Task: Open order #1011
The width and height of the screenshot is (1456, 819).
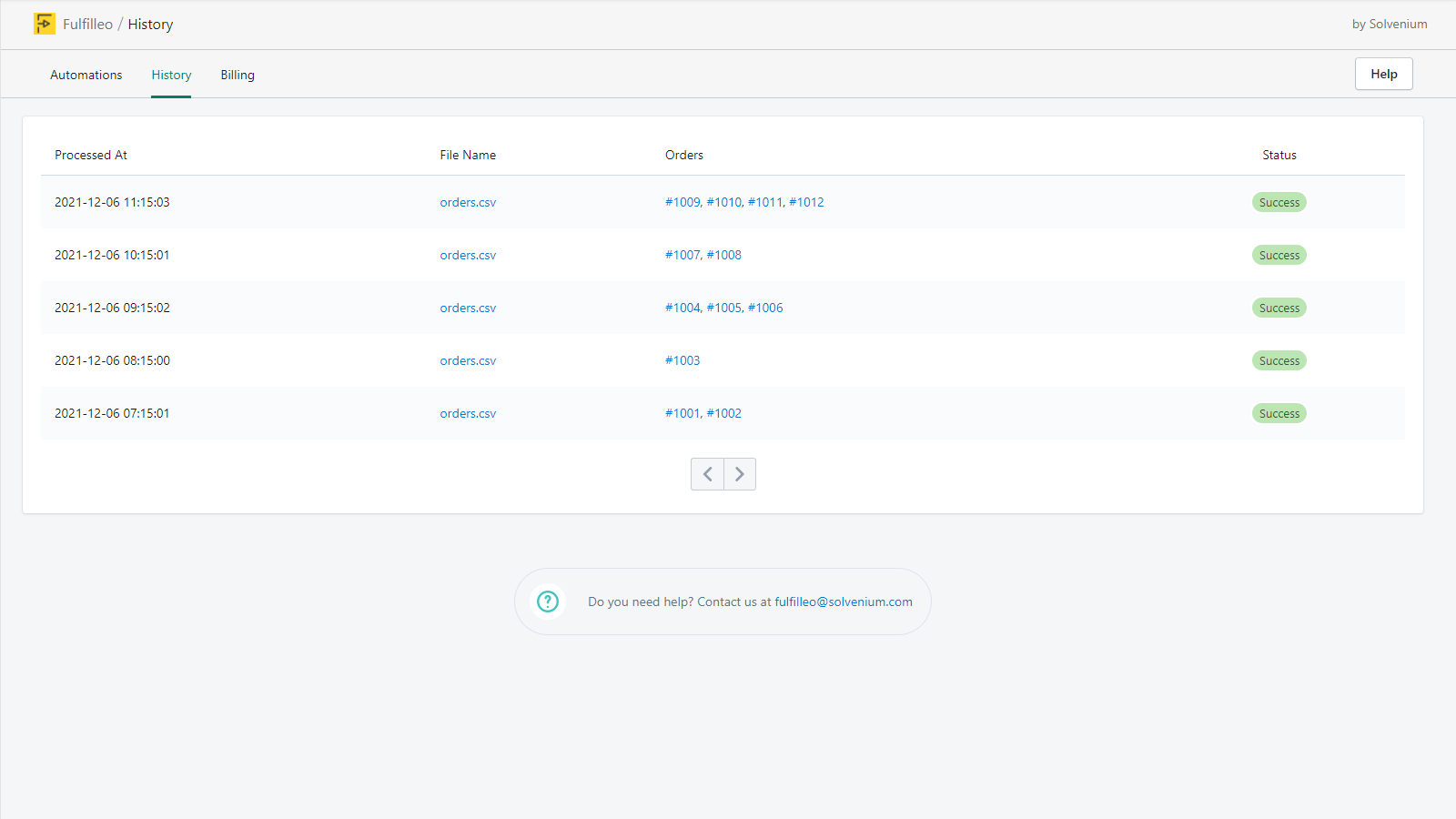Action: click(765, 202)
